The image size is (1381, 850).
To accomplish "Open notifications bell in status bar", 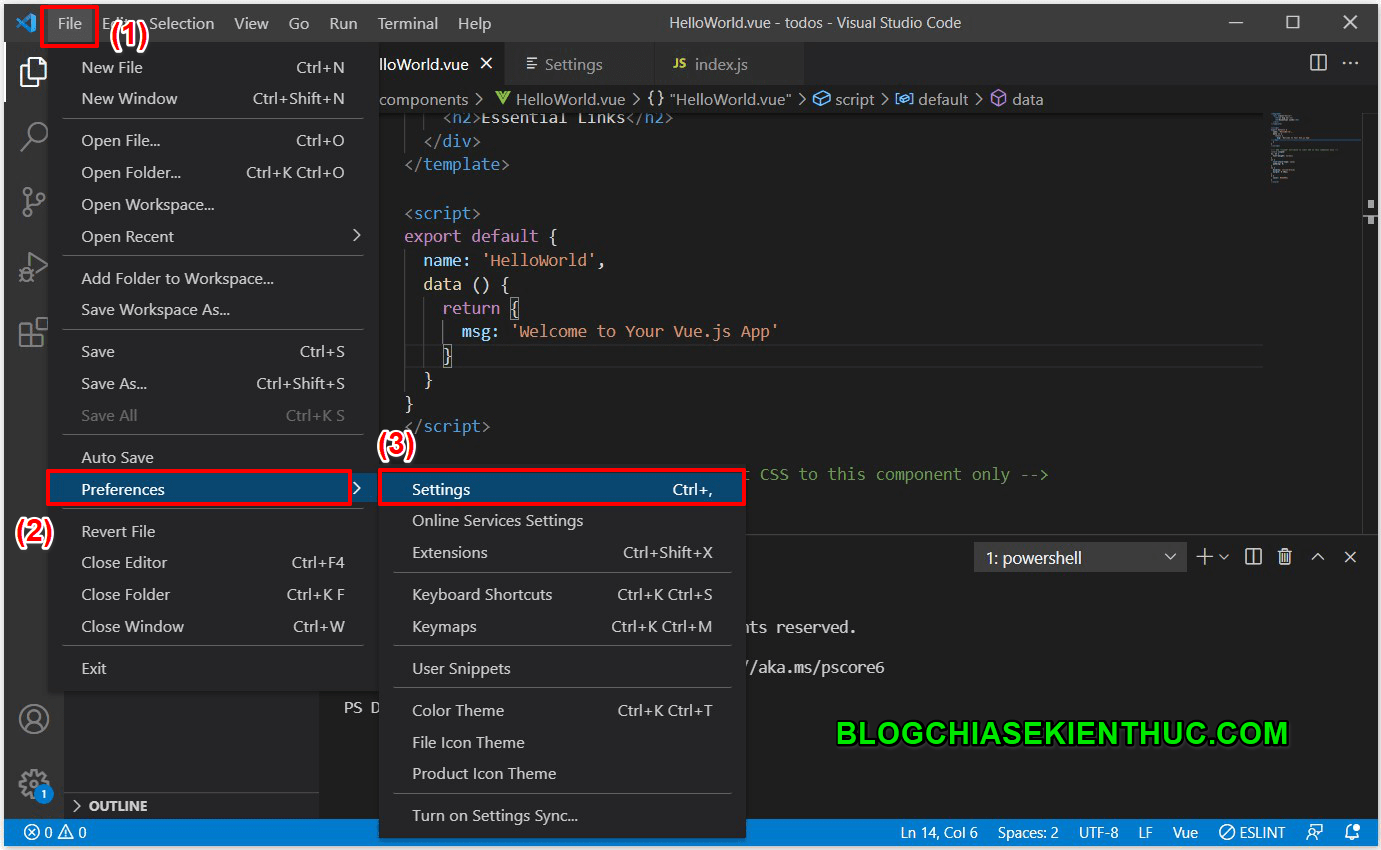I will (x=1352, y=832).
